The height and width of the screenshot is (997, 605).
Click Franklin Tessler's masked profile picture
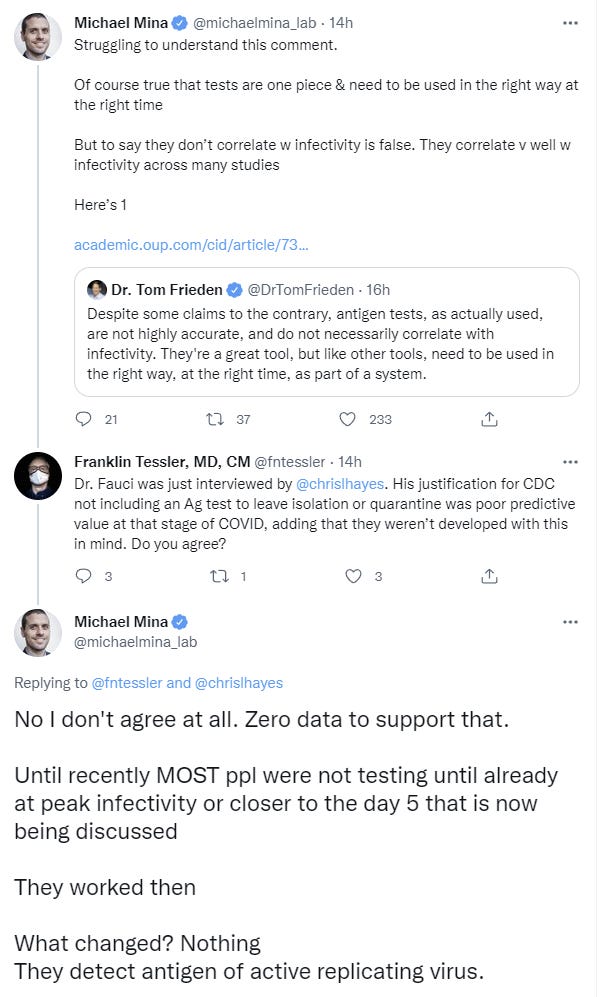tap(38, 476)
